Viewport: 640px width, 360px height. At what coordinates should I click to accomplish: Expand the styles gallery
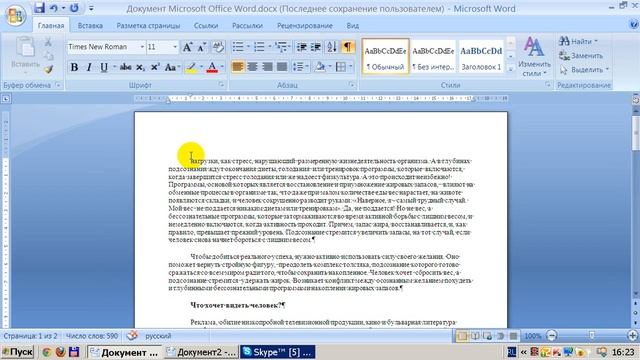pos(511,70)
